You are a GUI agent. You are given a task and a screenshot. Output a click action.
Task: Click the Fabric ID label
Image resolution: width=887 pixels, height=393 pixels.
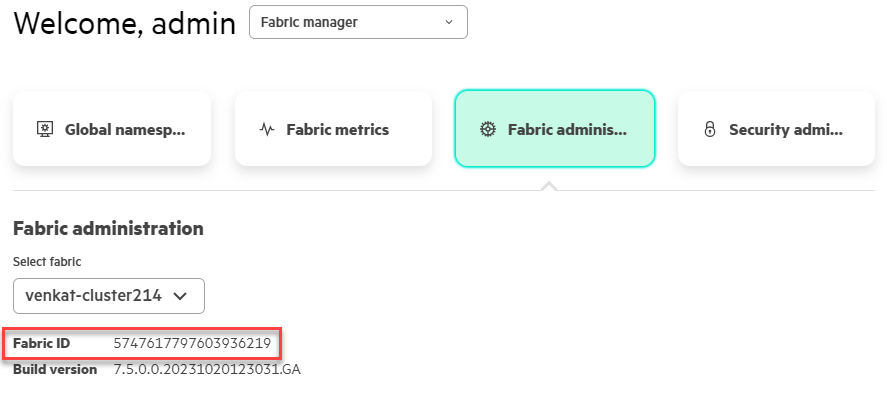pyautogui.click(x=41, y=343)
